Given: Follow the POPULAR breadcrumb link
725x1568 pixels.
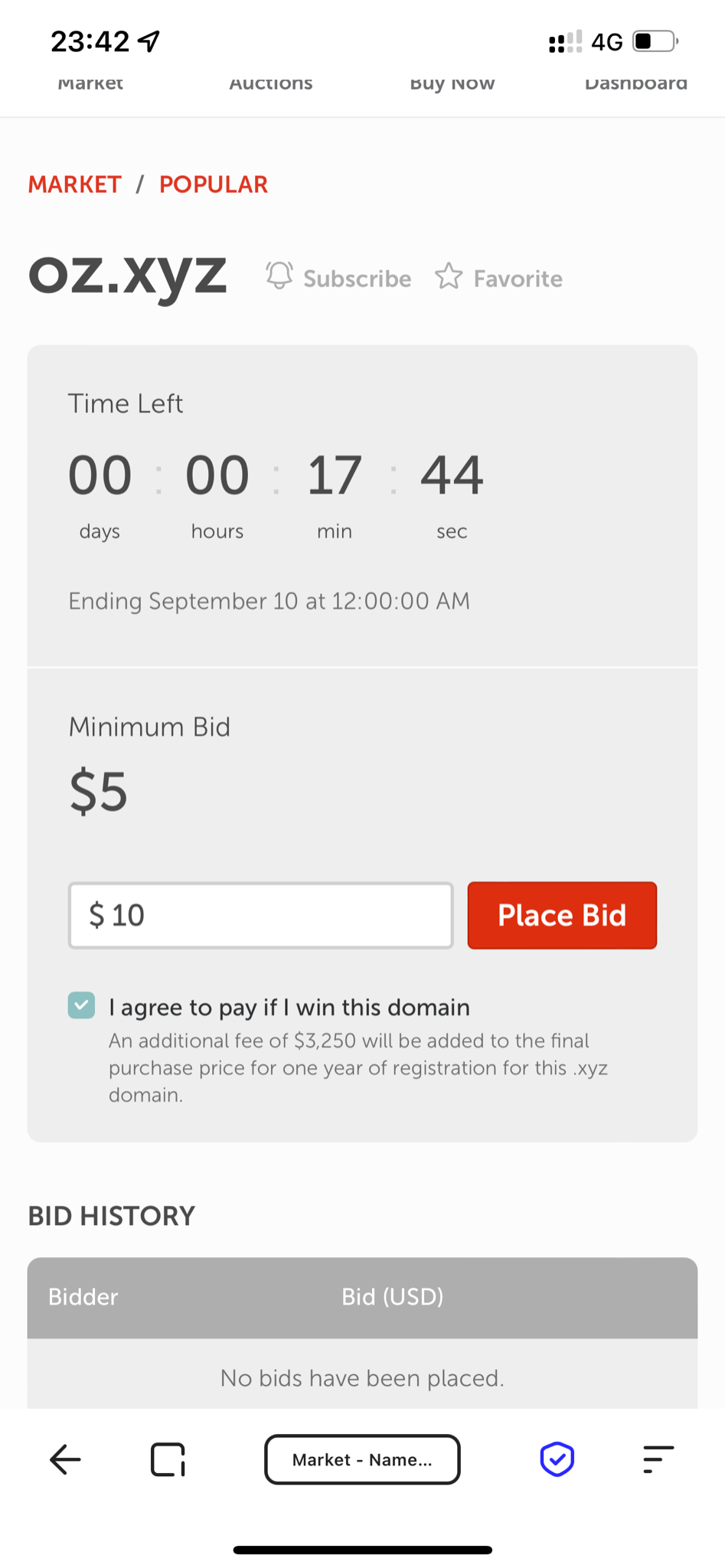Looking at the screenshot, I should pos(214,185).
